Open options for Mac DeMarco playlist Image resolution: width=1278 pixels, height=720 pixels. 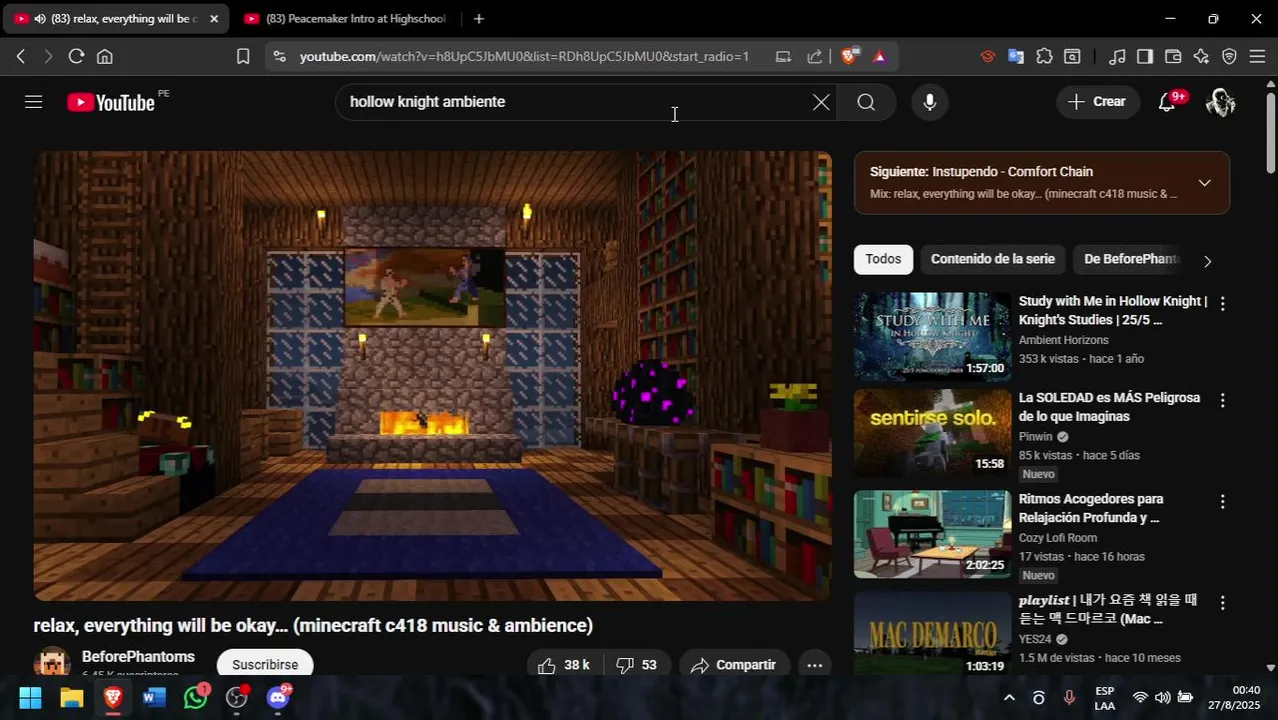1222,603
